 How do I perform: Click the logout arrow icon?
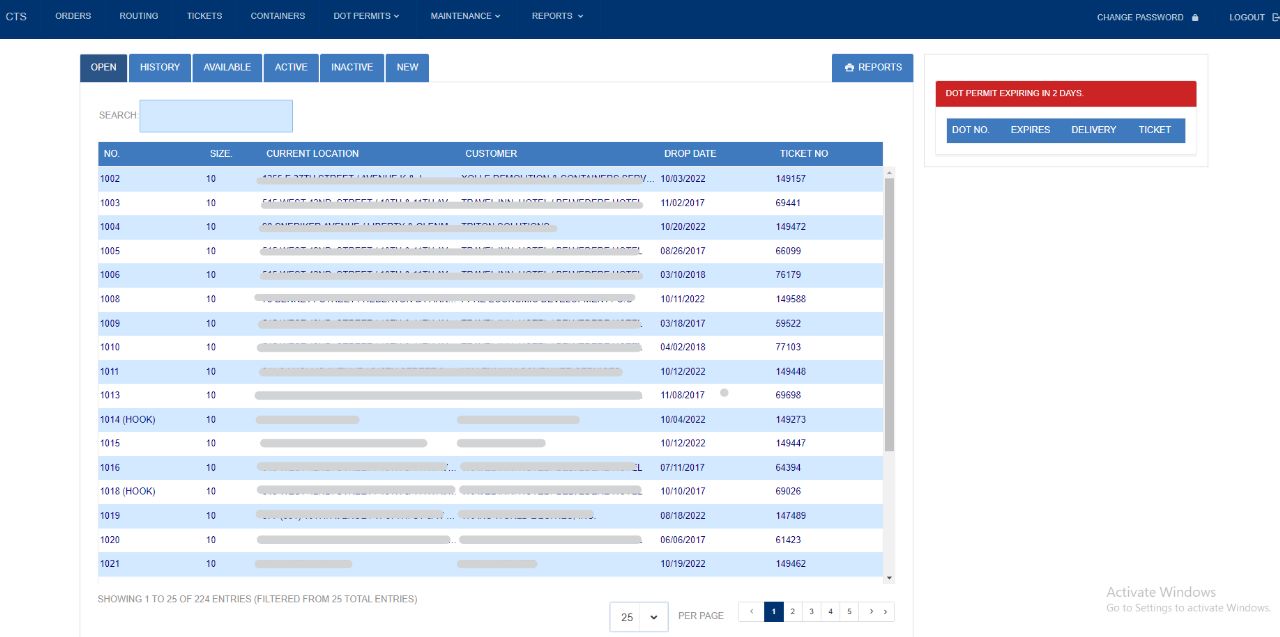(1275, 17)
